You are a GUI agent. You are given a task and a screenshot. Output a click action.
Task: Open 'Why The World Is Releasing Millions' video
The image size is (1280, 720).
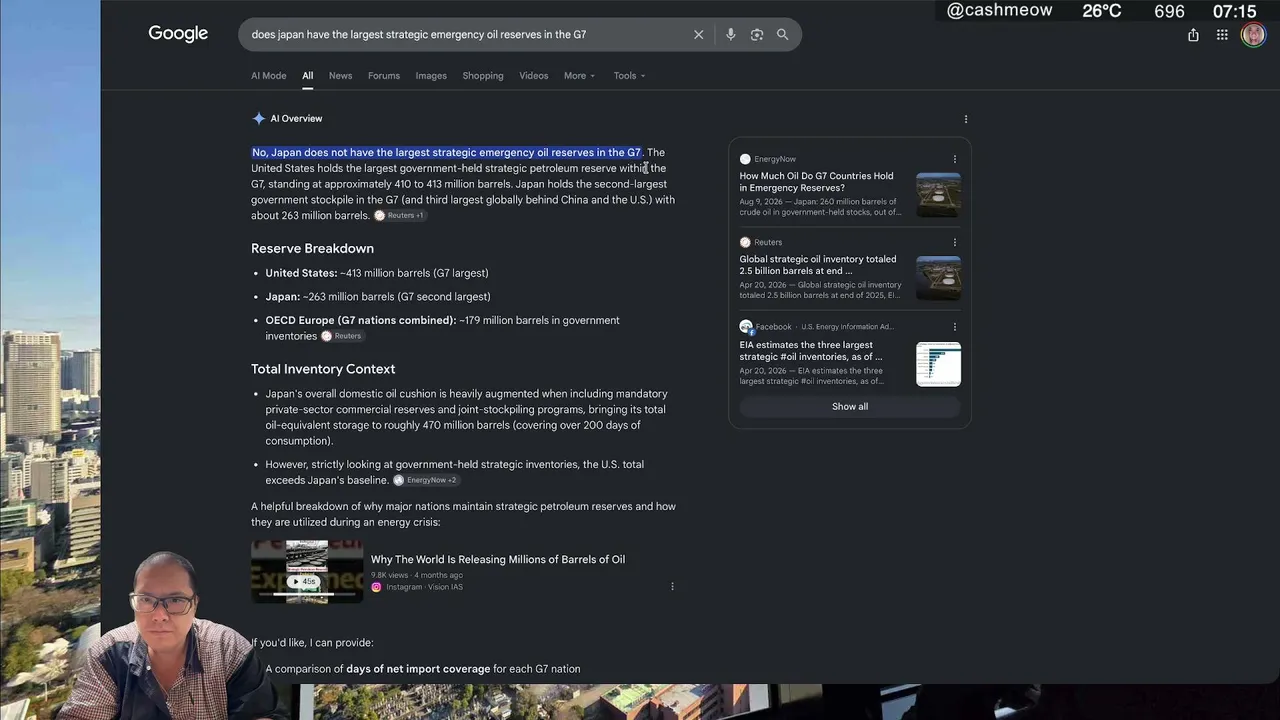(x=498, y=560)
